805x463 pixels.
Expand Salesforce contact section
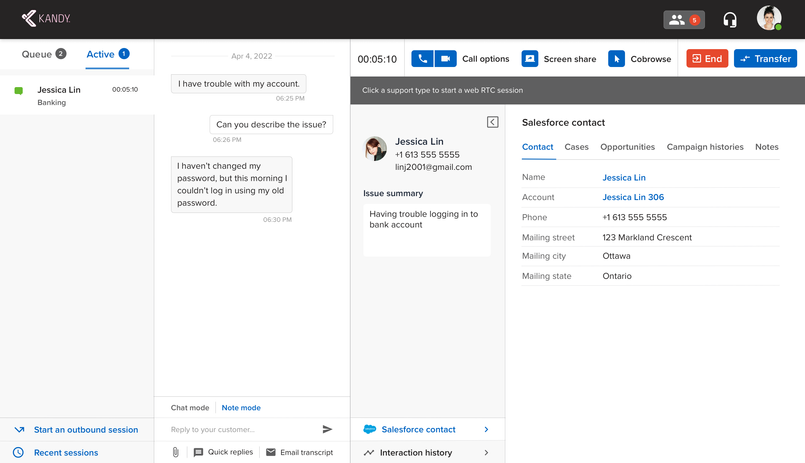(x=427, y=429)
